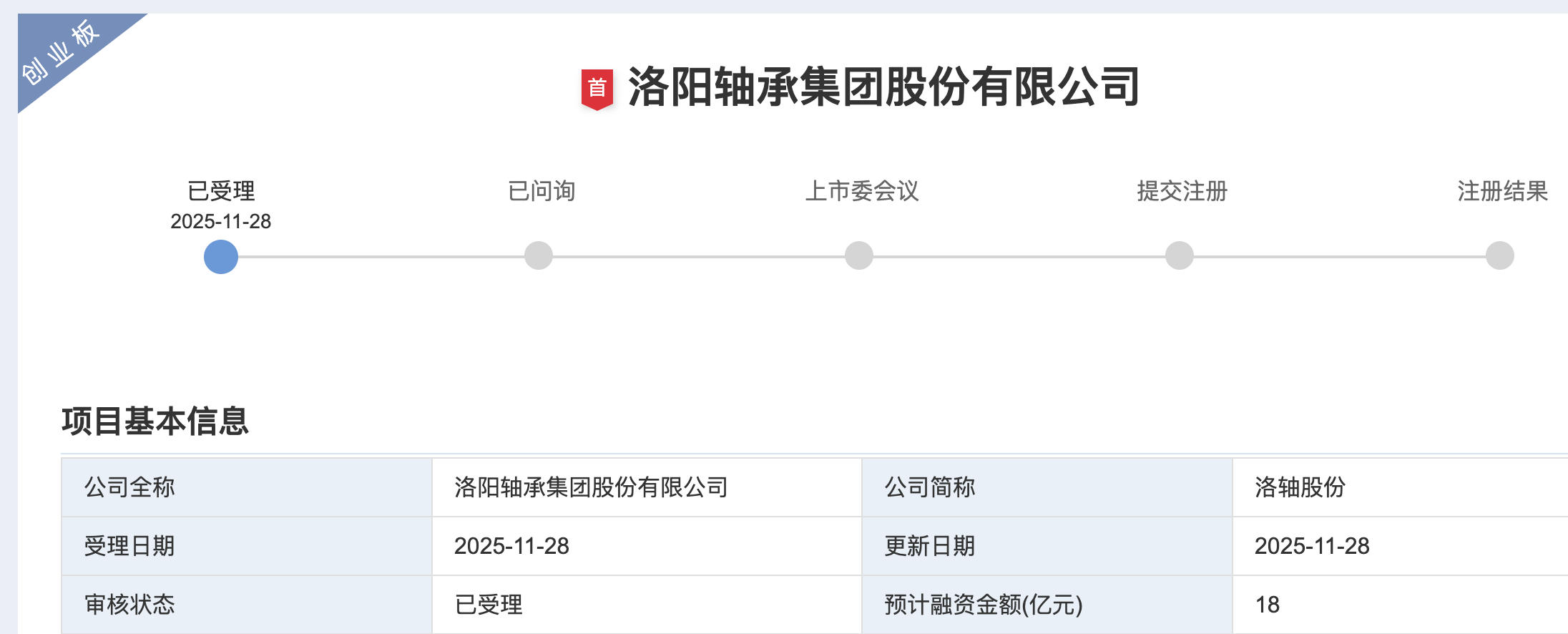
Task: Click the 上市委会议 stage dot
Action: point(859,255)
